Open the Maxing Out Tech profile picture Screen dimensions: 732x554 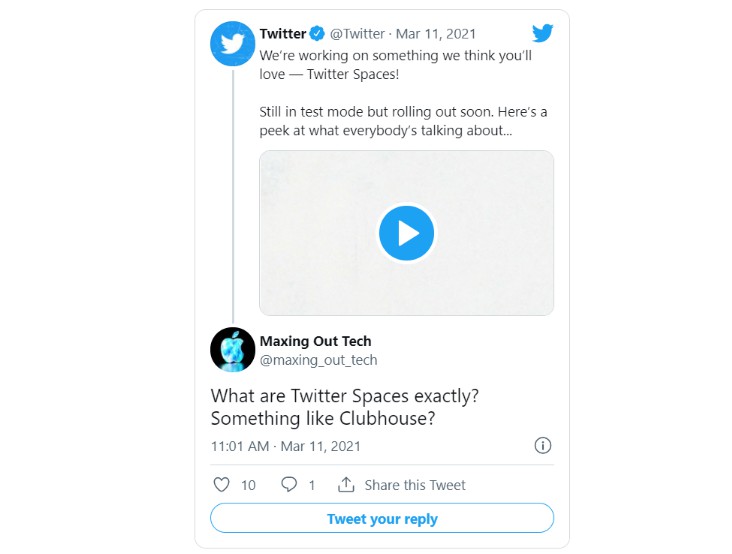point(233,349)
